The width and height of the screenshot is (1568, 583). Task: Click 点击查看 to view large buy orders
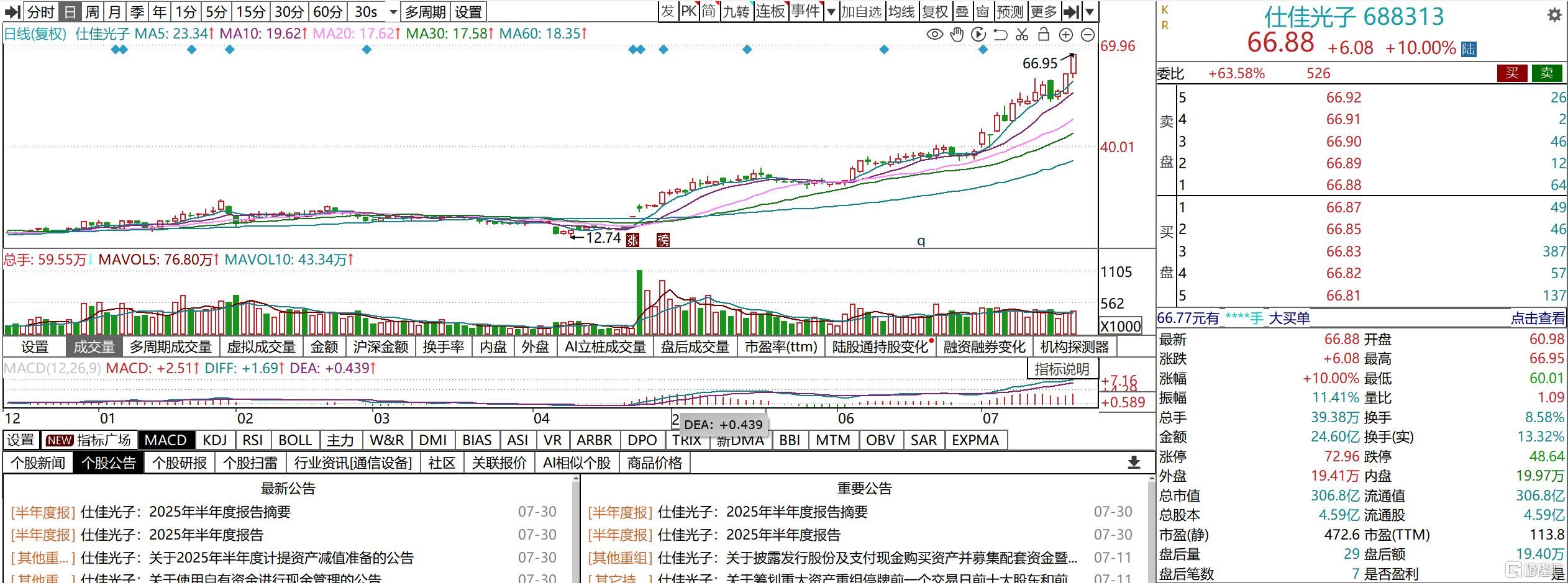click(x=1532, y=318)
